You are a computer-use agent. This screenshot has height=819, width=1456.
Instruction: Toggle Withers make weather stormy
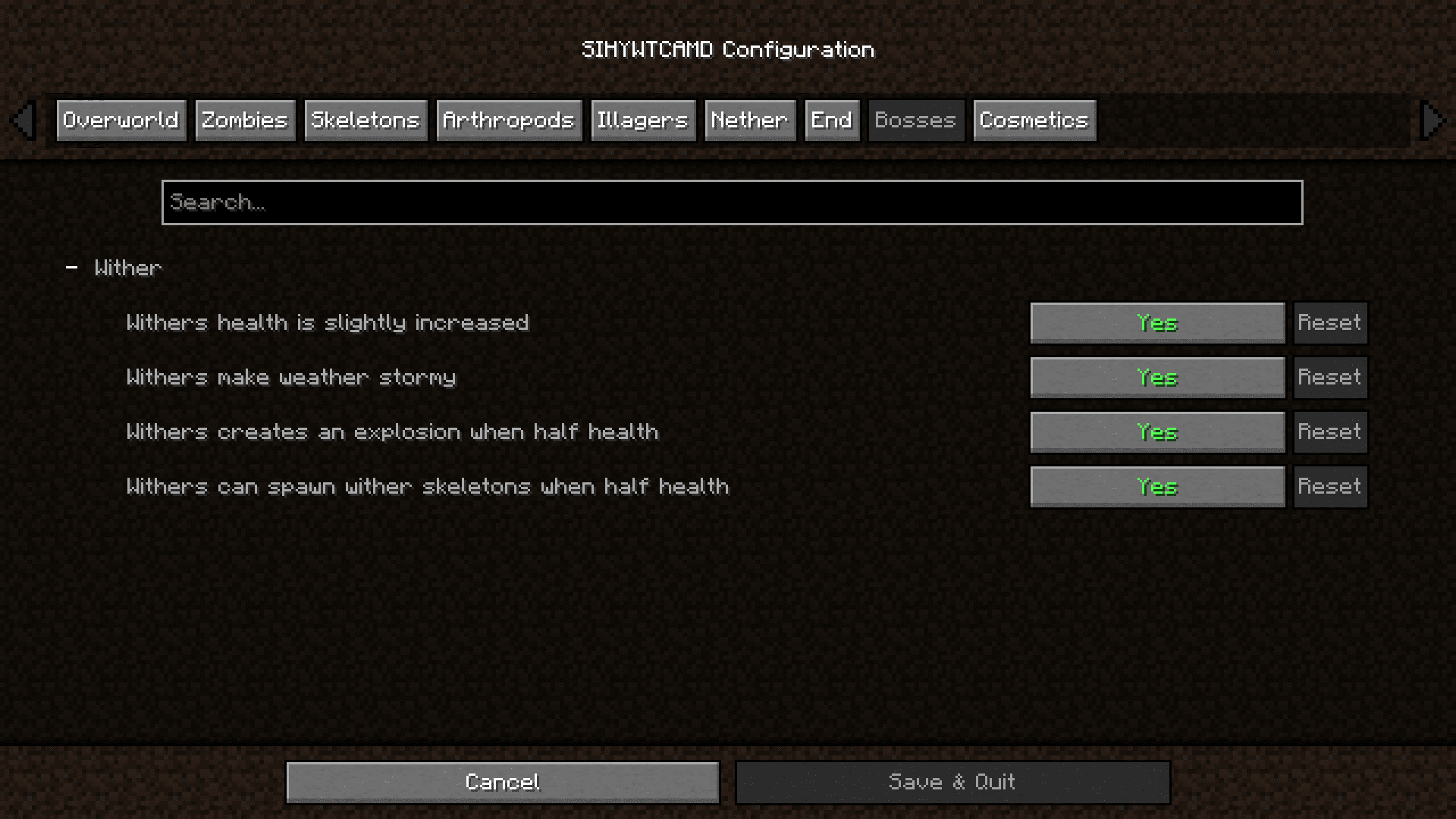click(1157, 376)
